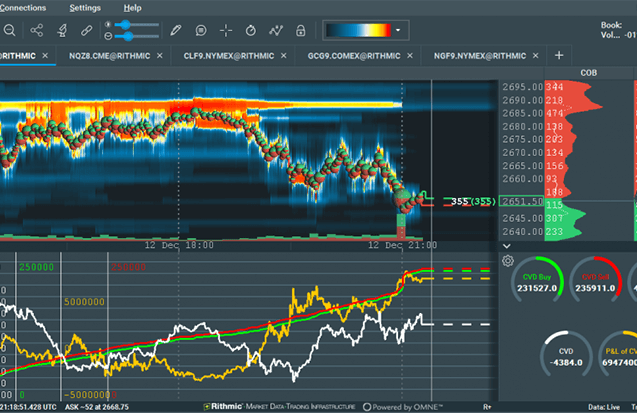Image resolution: width=637 pixels, height=413 pixels.
Task: Click the ASK ~52 at 2668.75 status
Action: tap(97, 407)
